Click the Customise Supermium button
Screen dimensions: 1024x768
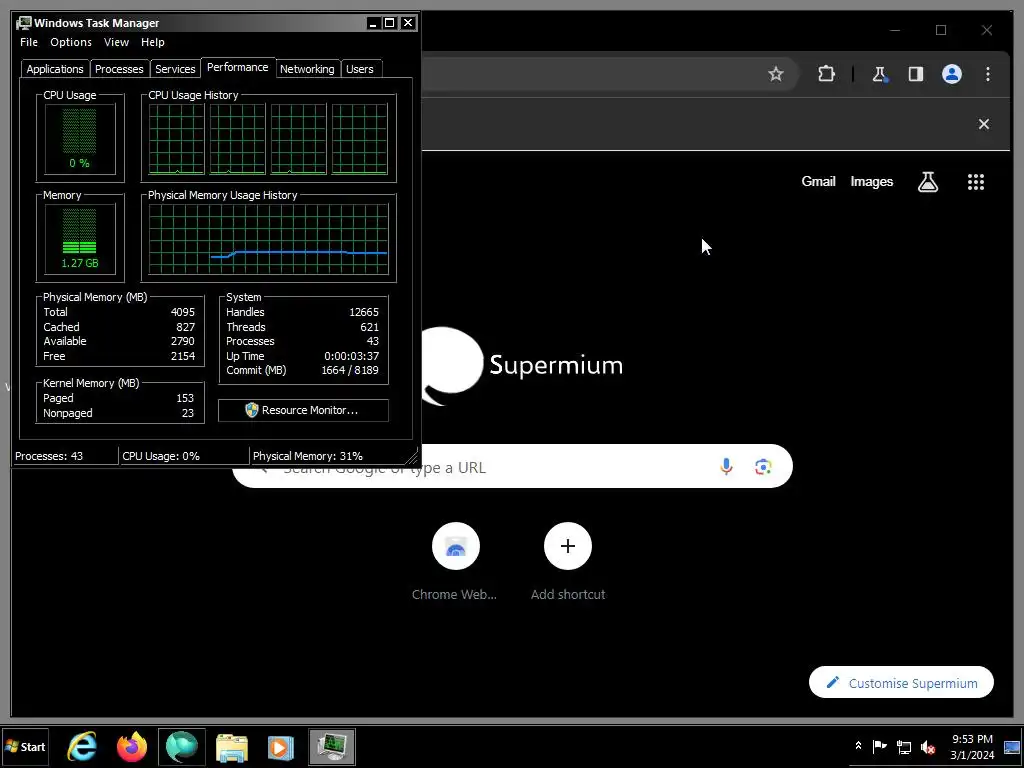pos(901,682)
